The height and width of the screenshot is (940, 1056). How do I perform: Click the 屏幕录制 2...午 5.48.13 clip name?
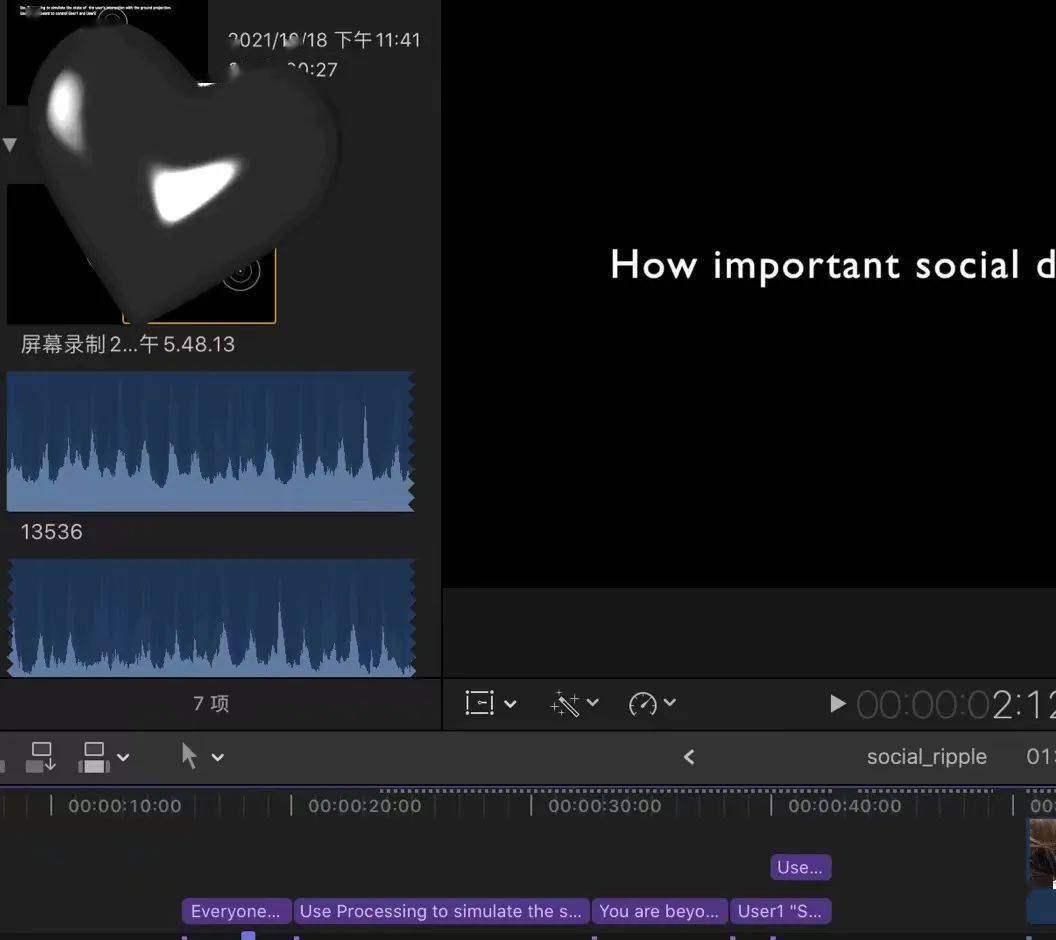tap(127, 345)
